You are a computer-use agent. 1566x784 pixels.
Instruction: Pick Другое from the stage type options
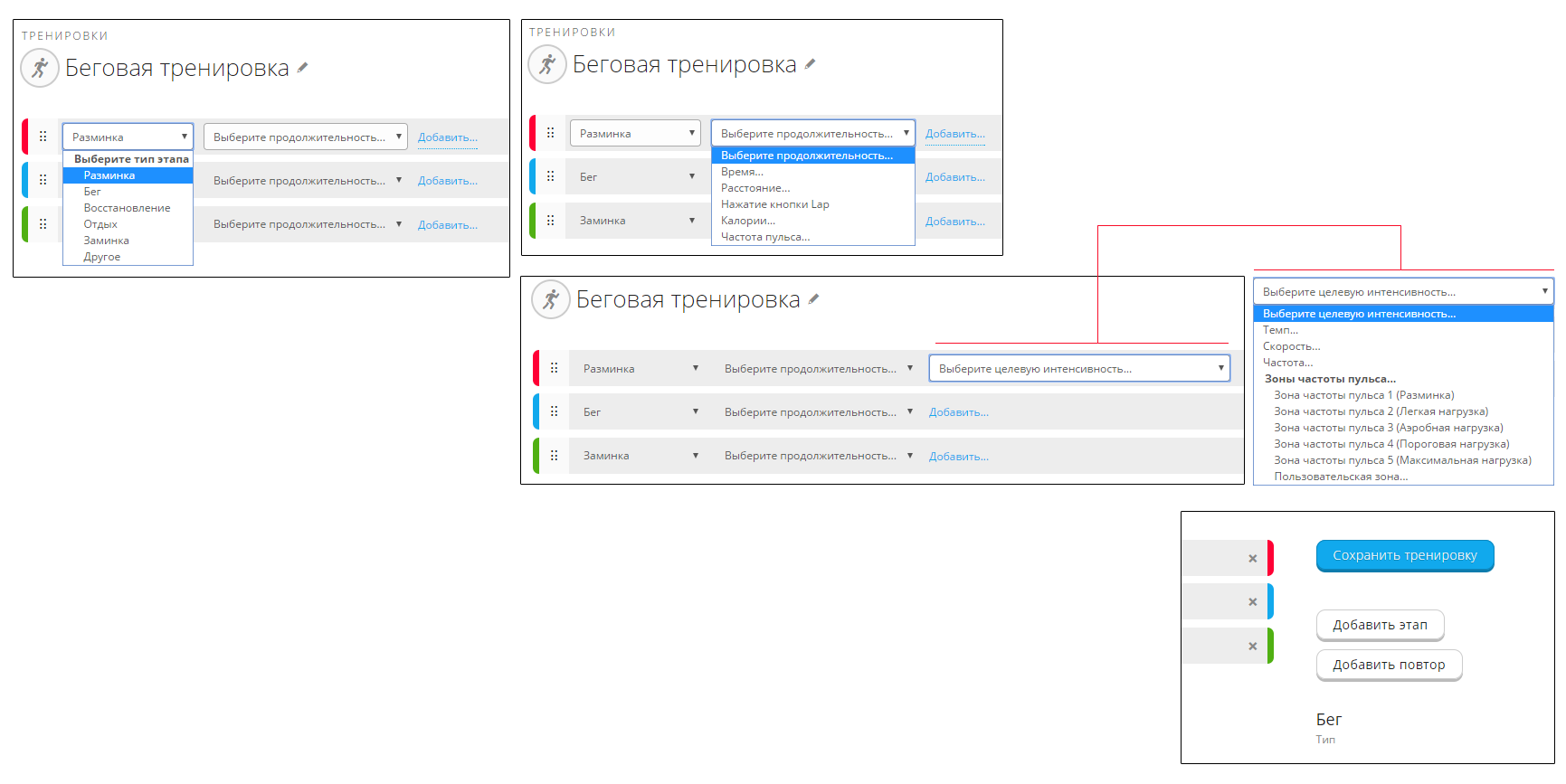[102, 257]
